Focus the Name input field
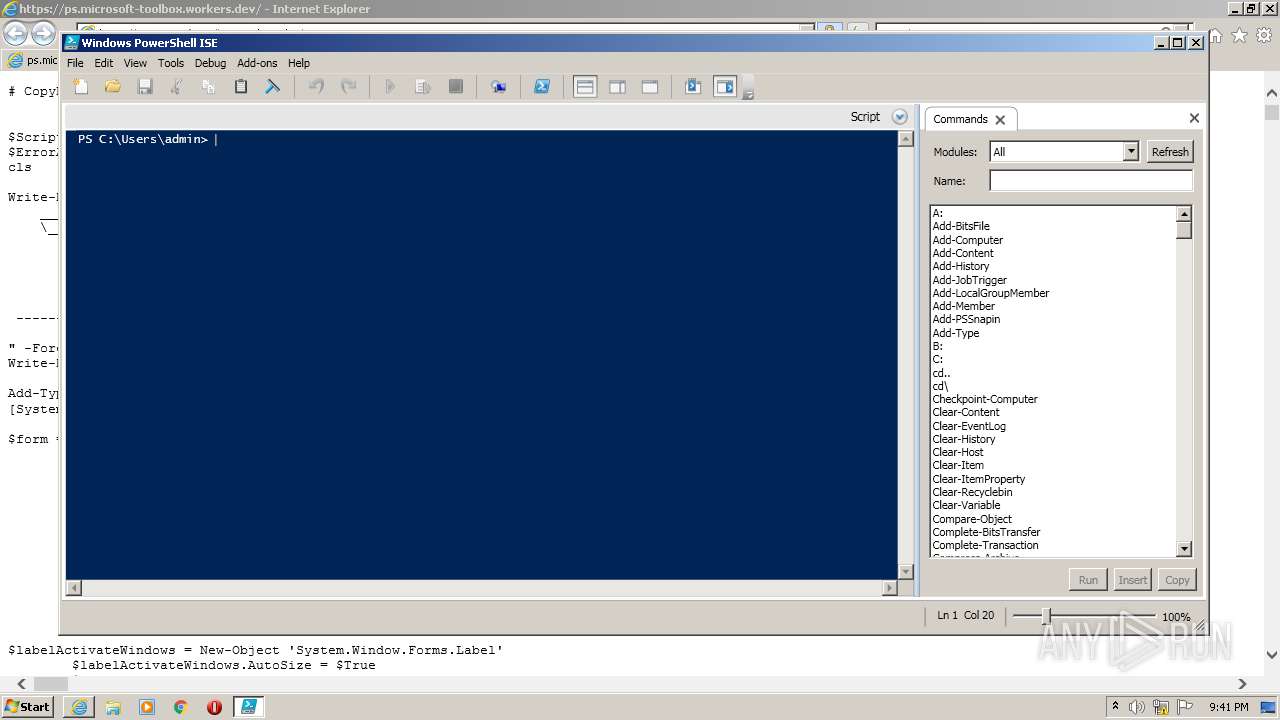Viewport: 1280px width, 720px height. tap(1091, 181)
